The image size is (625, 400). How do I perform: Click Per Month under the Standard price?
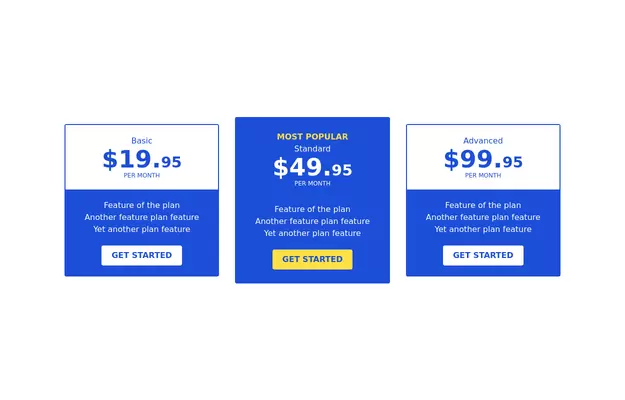pos(312,184)
